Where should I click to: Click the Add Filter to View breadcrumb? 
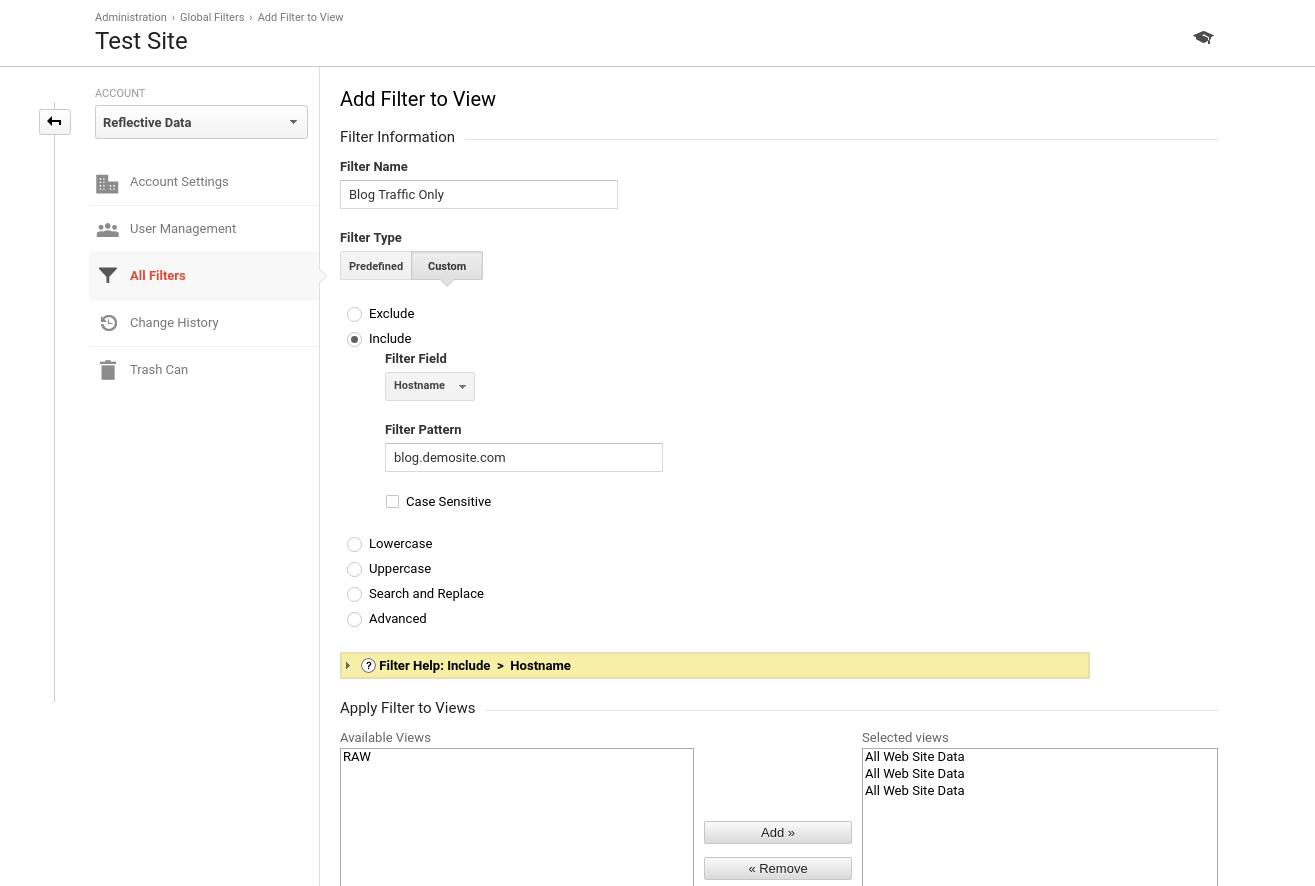301,17
